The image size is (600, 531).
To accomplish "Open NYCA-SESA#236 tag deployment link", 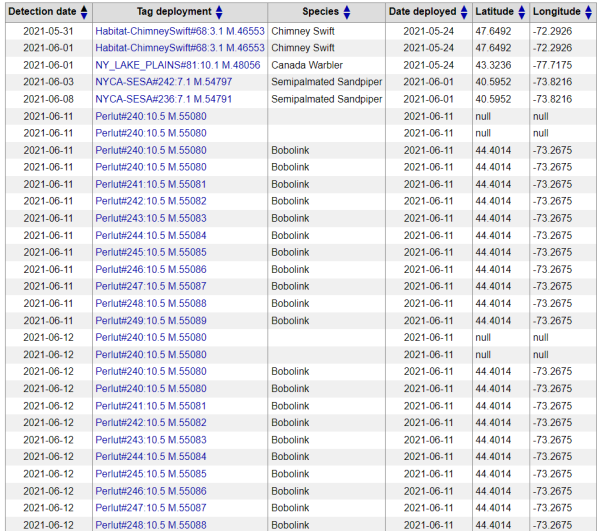I will point(164,99).
